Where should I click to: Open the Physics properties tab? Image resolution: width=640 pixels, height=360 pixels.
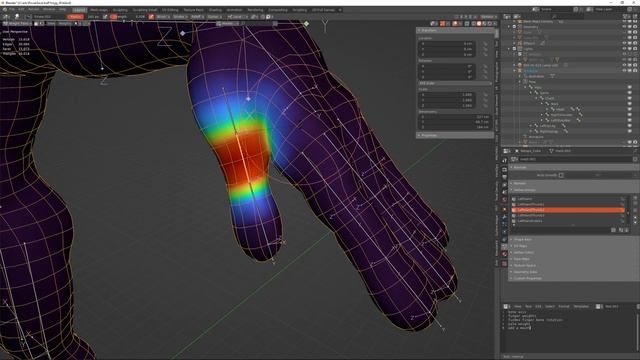point(504,232)
